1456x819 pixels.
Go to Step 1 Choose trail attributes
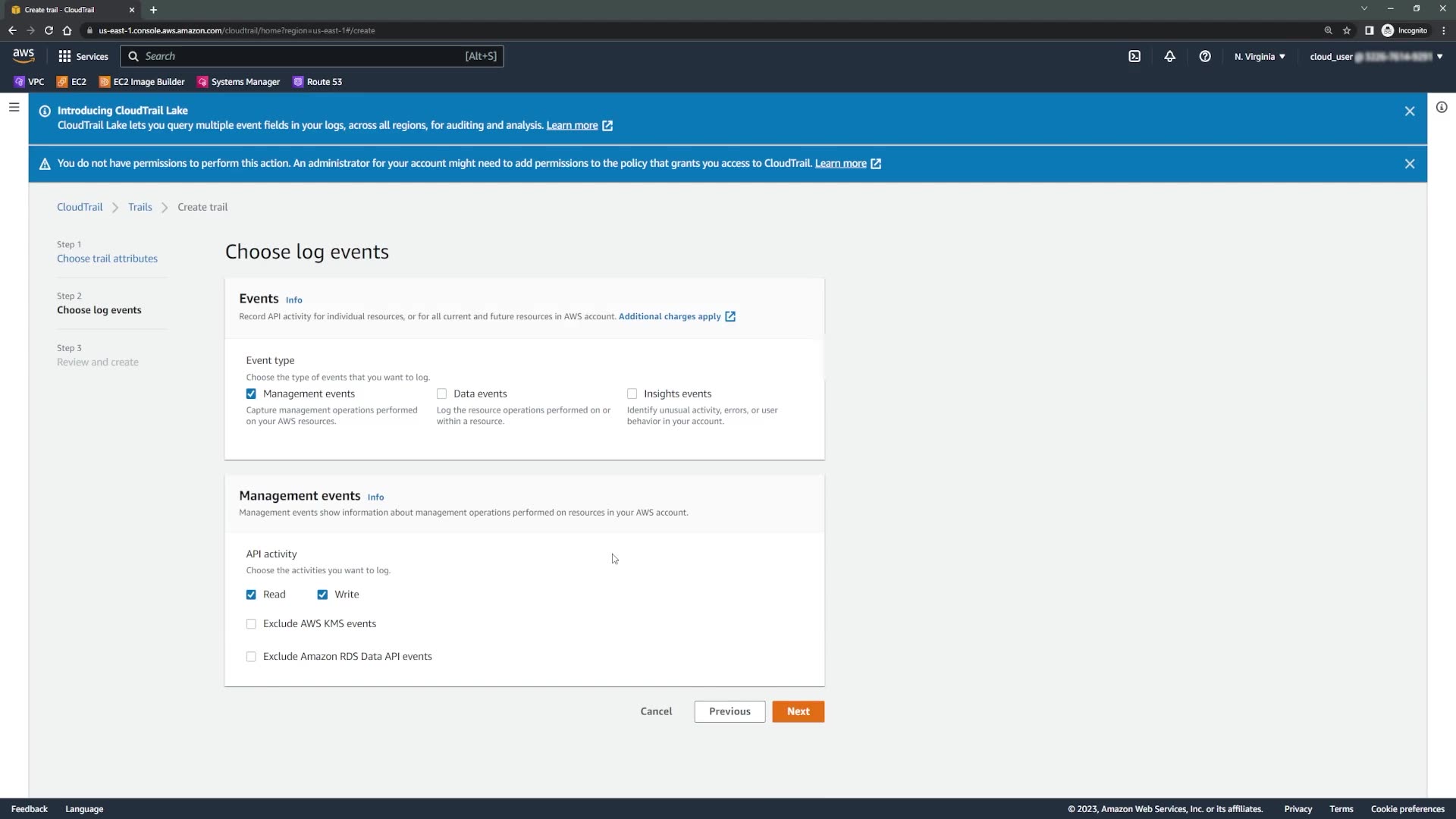click(x=107, y=259)
